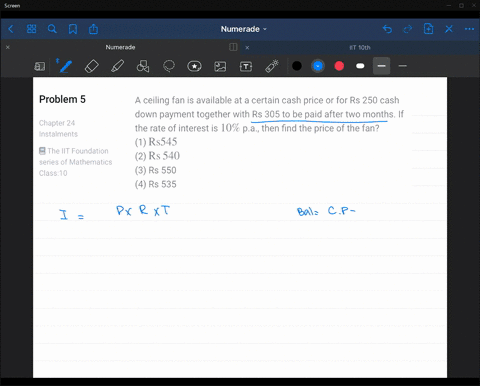Screen dimensions: 480x386
Task: Add a new page with the plus-page icon
Action: [x=428, y=29]
